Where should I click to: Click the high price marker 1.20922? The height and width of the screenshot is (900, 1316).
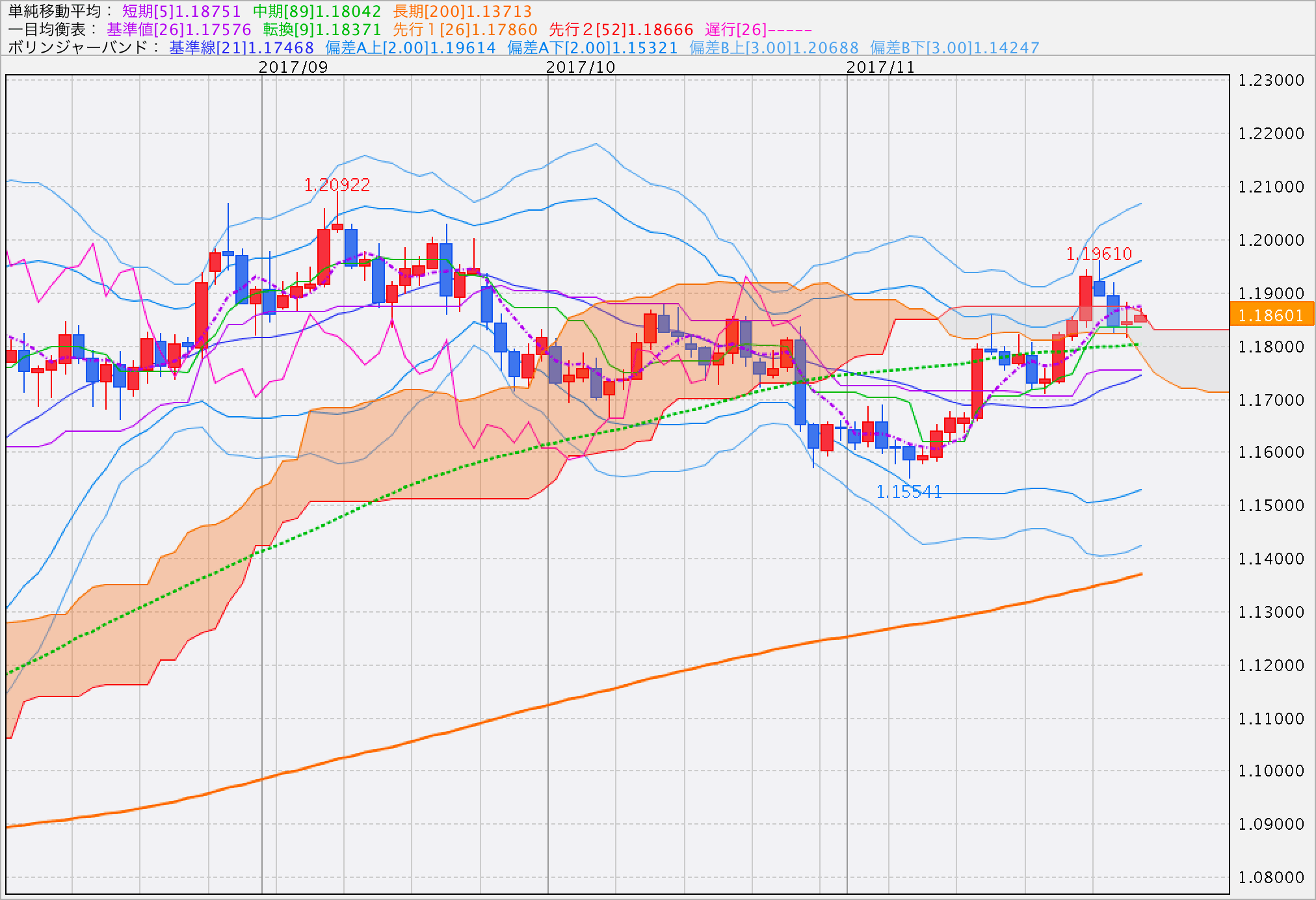[337, 185]
